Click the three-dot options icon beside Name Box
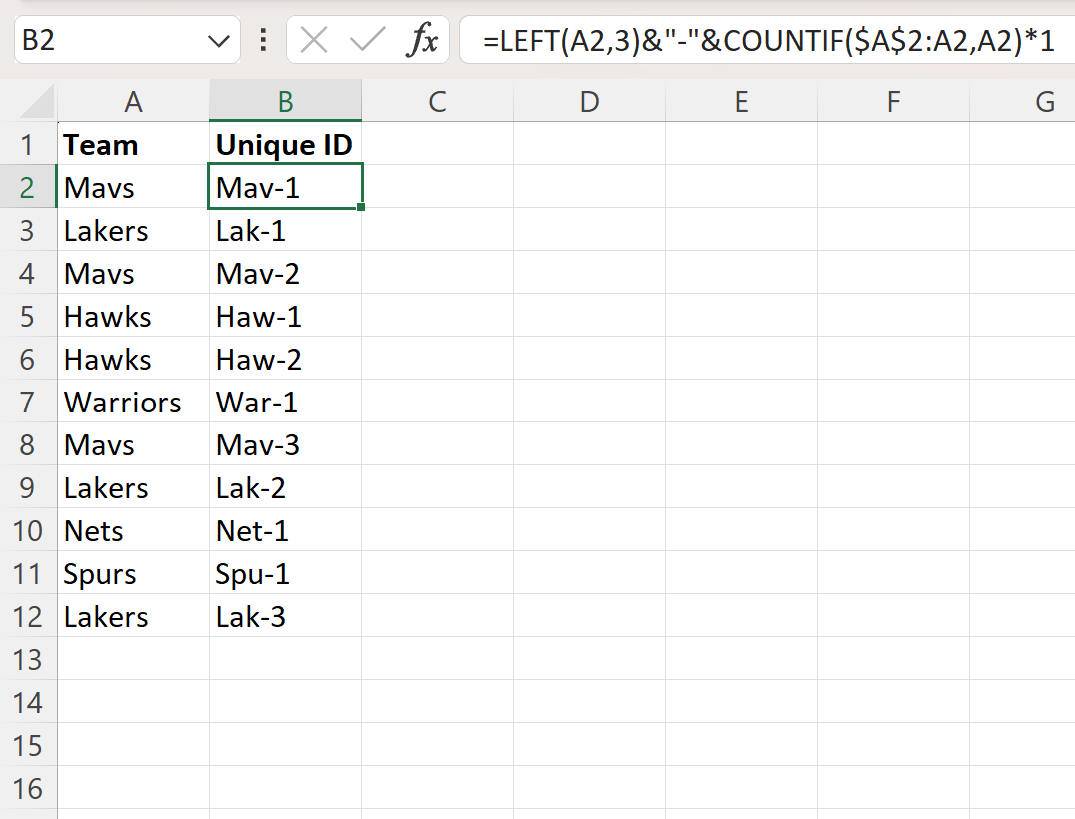This screenshot has width=1075, height=819. pyautogui.click(x=262, y=40)
